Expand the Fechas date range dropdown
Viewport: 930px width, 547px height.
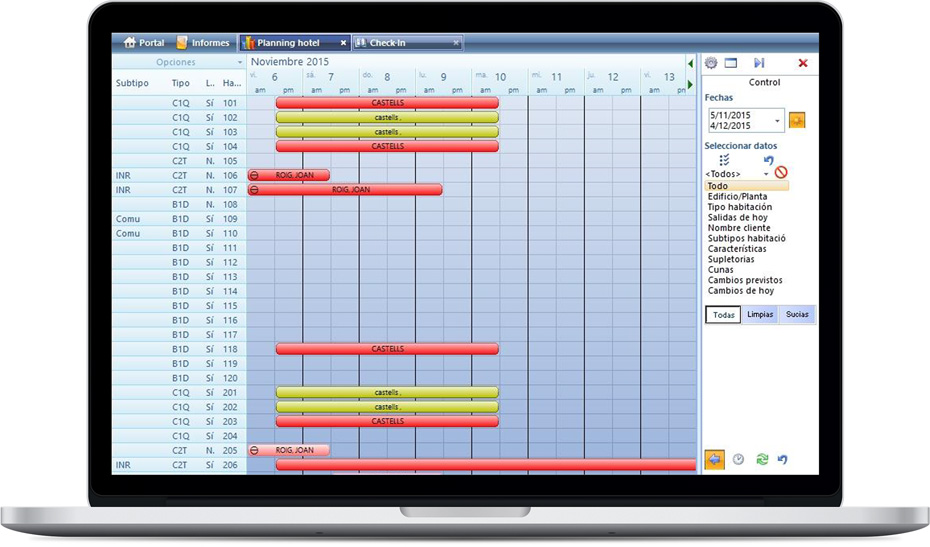click(x=777, y=121)
